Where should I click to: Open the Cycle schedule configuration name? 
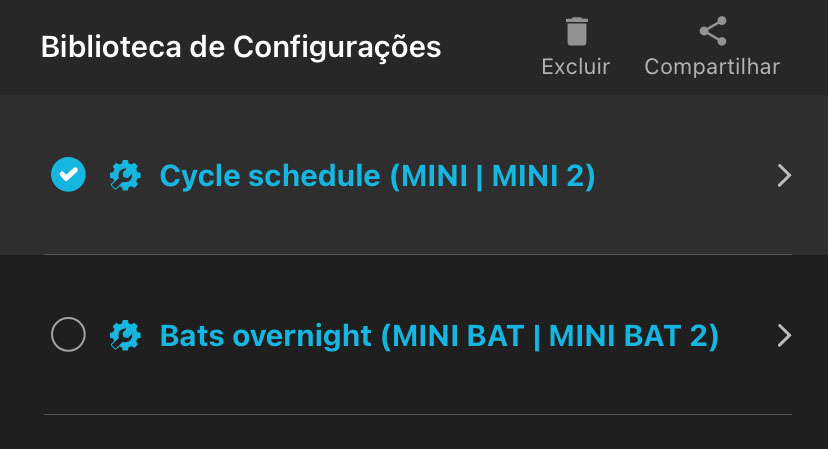click(270, 176)
